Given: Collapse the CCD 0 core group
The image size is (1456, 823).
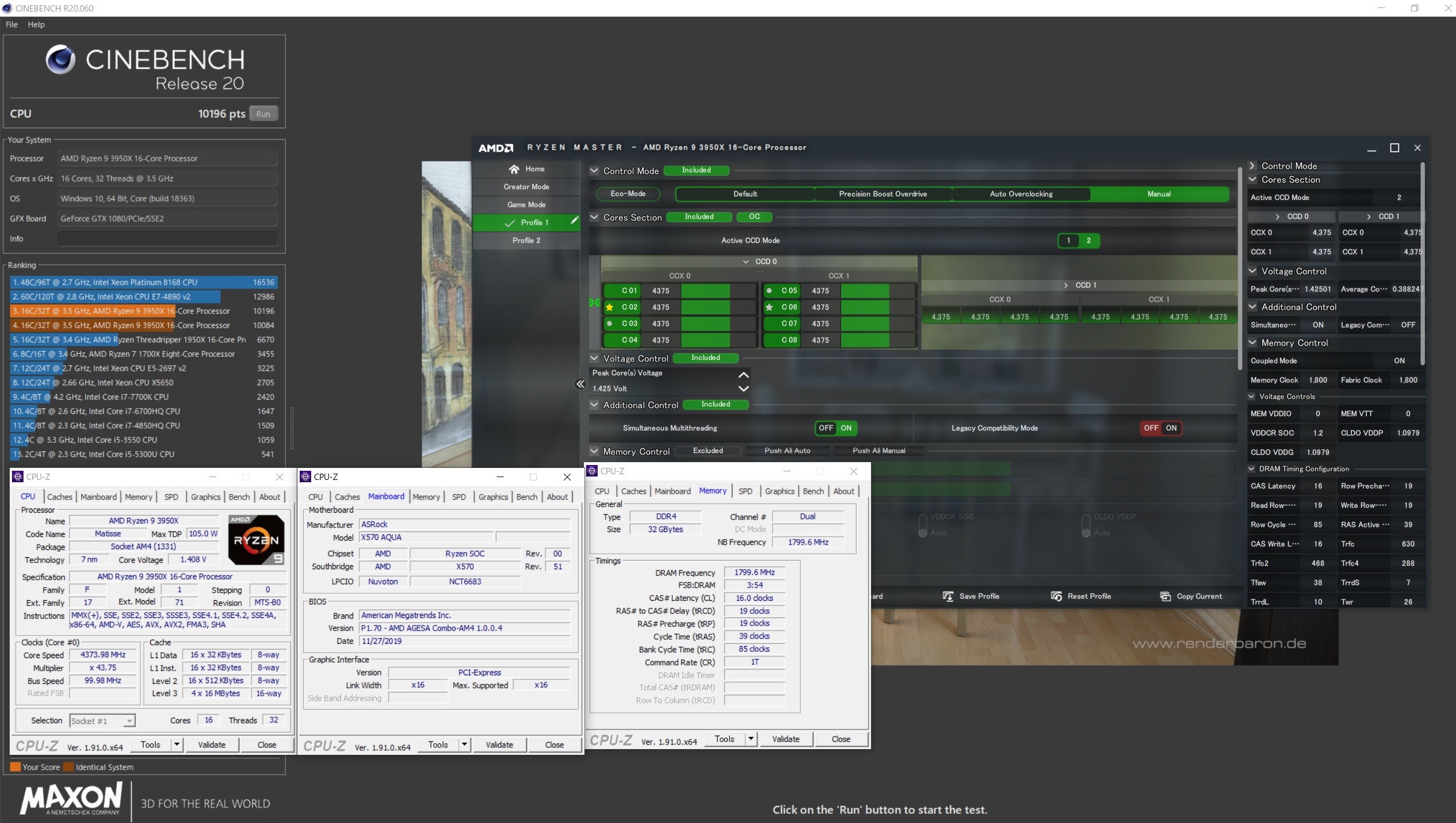Looking at the screenshot, I should click(x=745, y=262).
